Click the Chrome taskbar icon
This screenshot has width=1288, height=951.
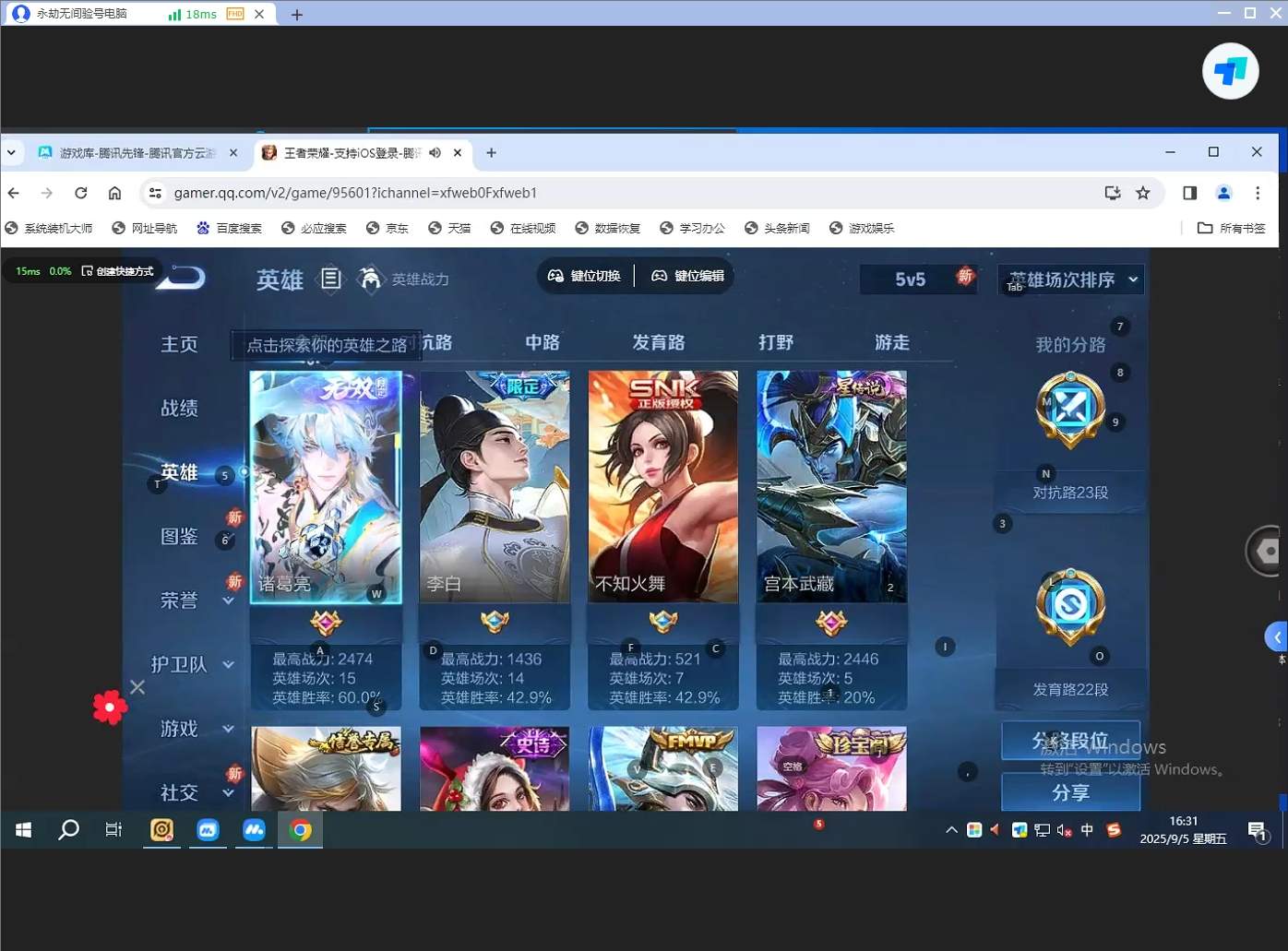[x=300, y=830]
